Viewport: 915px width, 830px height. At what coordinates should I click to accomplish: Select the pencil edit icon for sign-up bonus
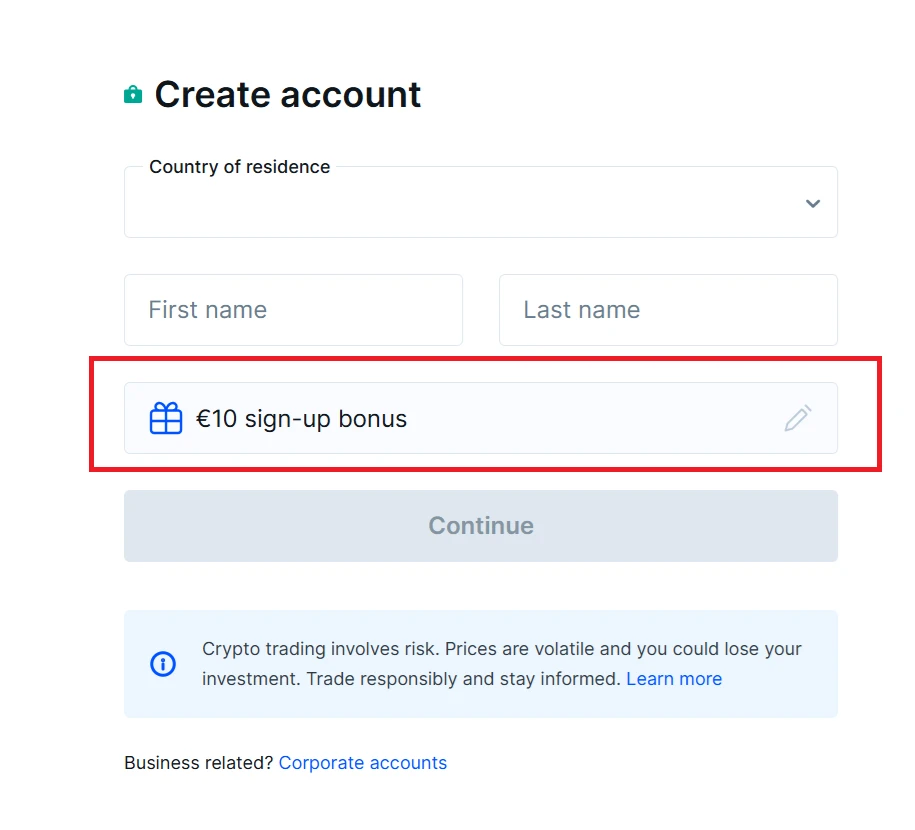[x=797, y=417]
